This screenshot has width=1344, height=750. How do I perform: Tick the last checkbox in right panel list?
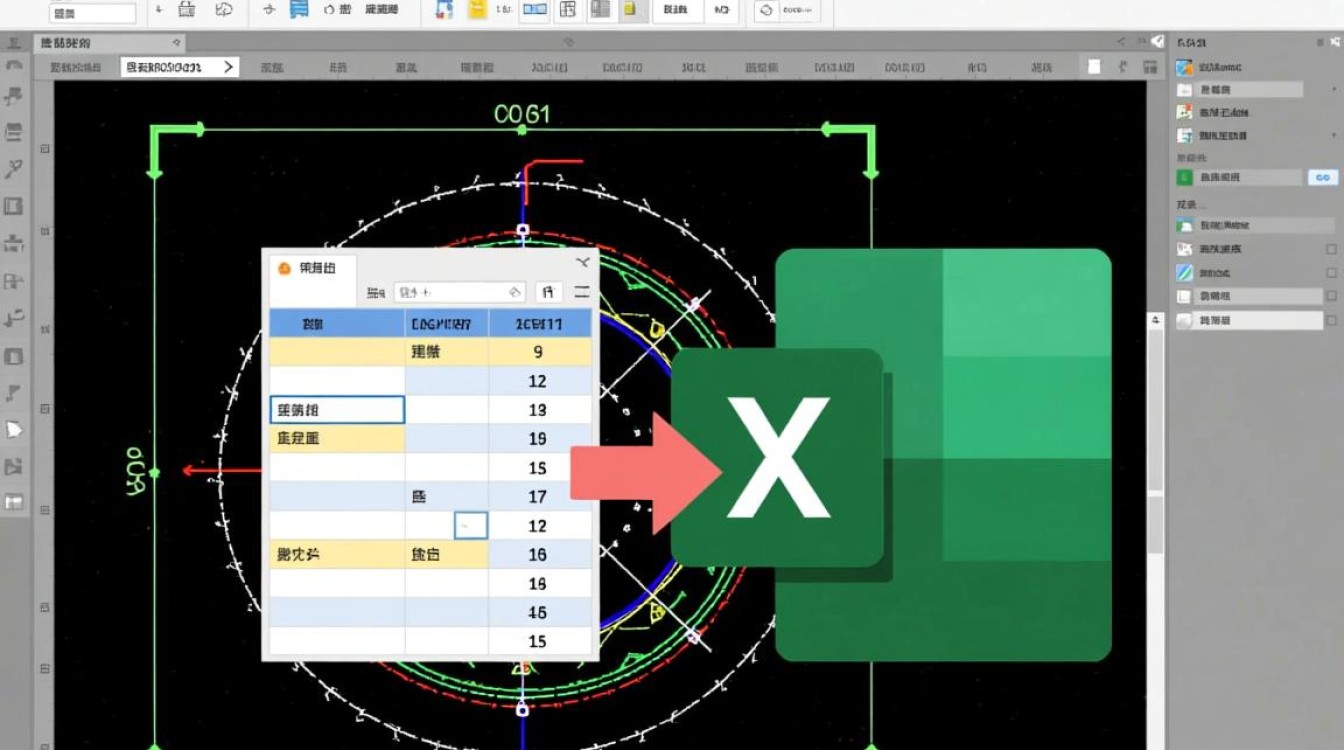click(x=1331, y=322)
